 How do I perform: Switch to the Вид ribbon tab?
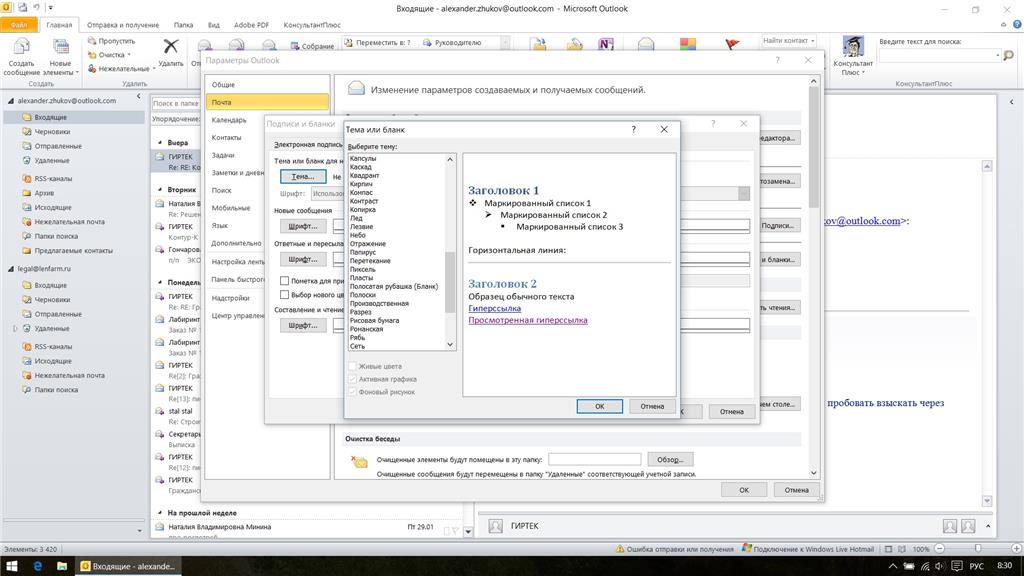[x=214, y=25]
